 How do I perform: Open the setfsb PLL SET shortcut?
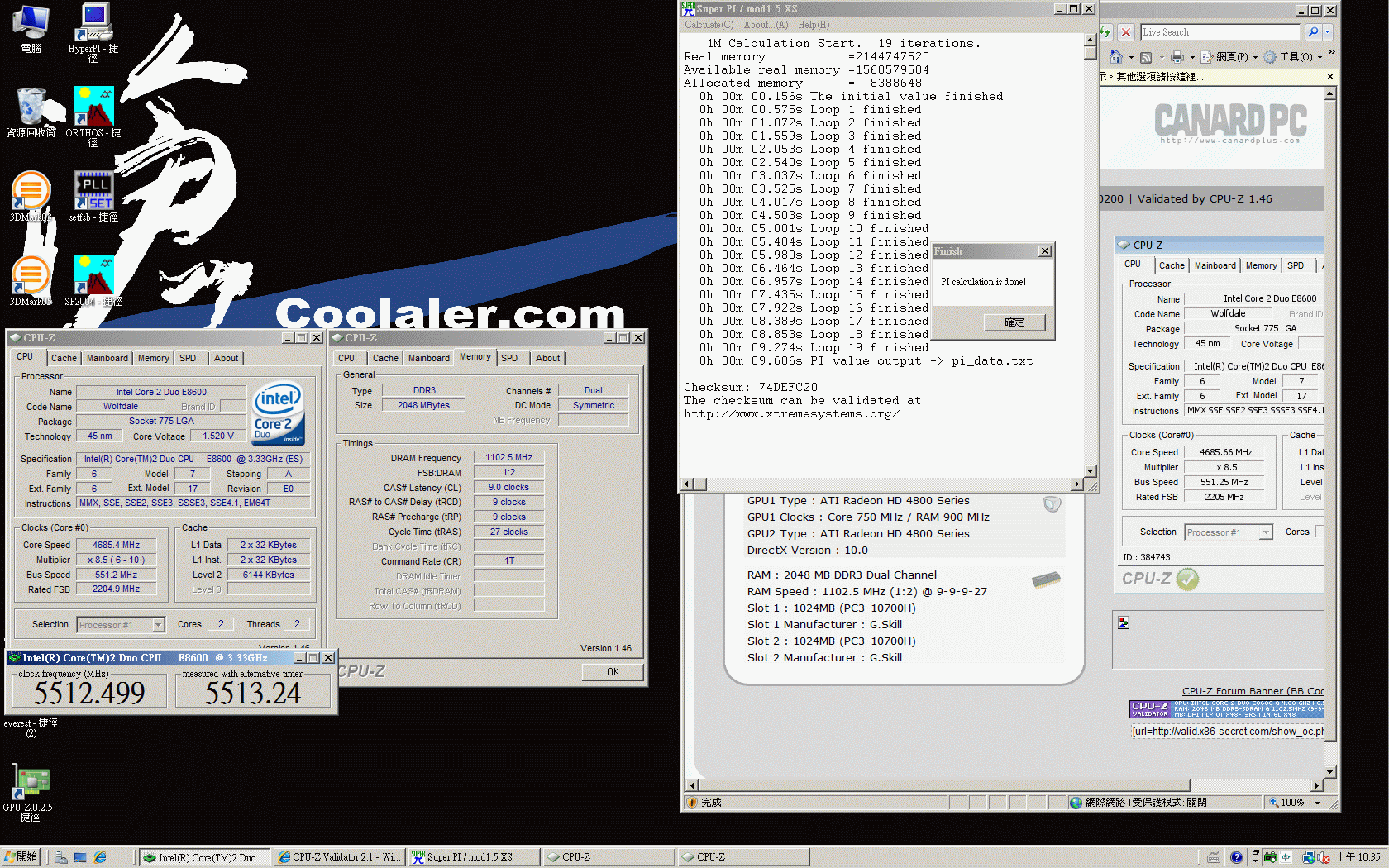(x=93, y=188)
